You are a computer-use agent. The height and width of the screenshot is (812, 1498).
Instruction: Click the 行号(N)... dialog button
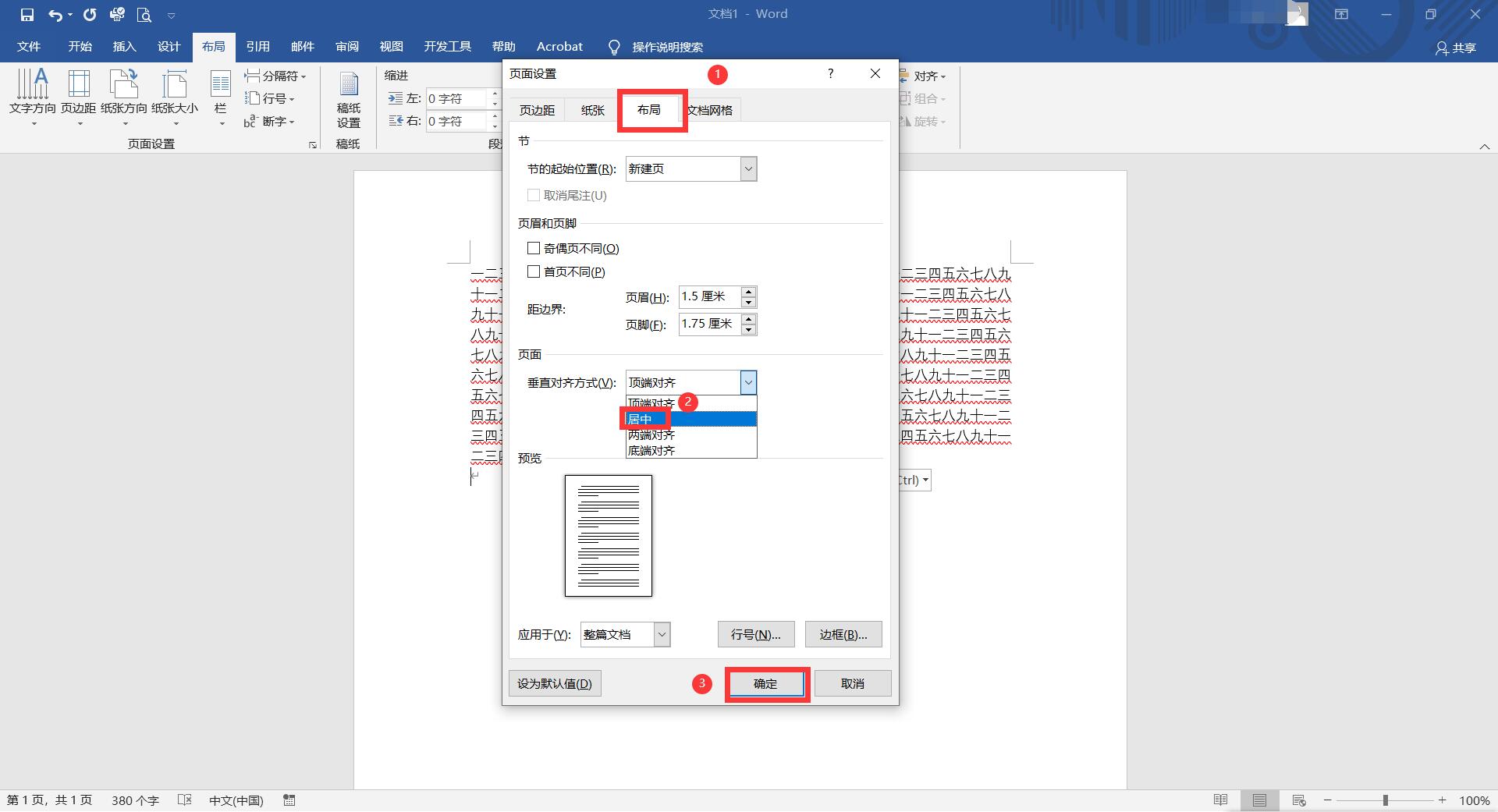coord(756,634)
